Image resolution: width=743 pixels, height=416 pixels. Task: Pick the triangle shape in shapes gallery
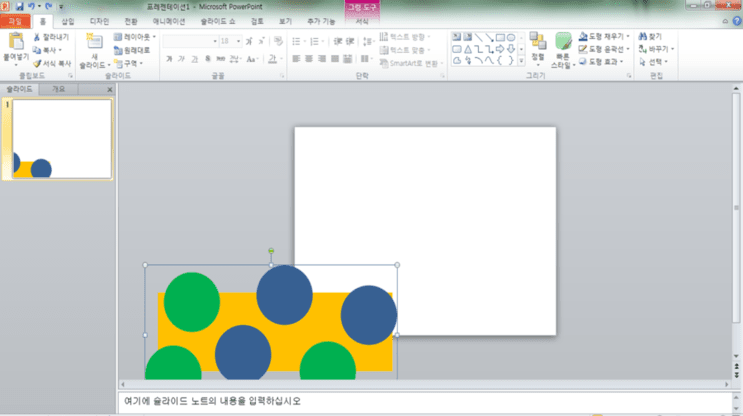(468, 49)
